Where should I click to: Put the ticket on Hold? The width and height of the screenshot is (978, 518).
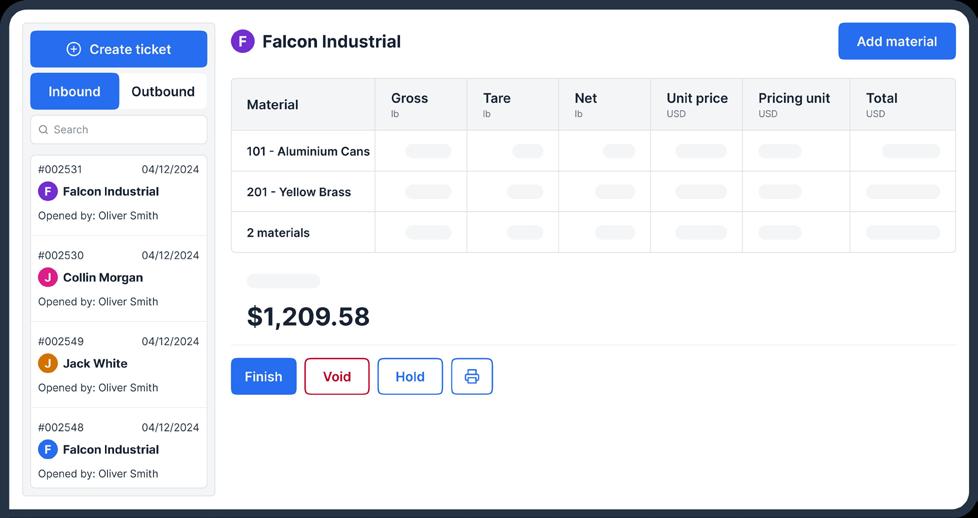point(410,377)
